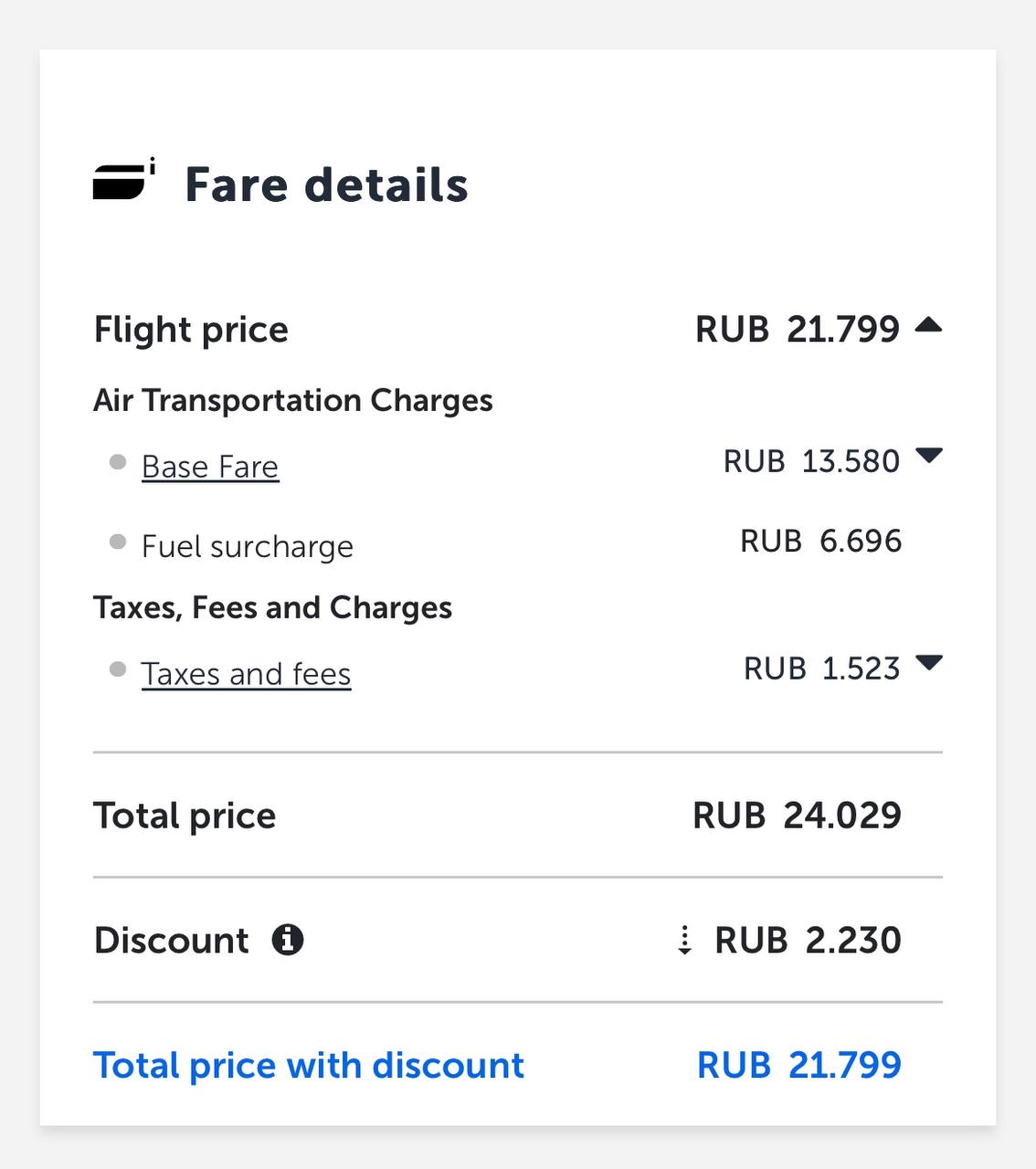Click the Fuel surcharge label
The image size is (1036, 1169).
[248, 546]
